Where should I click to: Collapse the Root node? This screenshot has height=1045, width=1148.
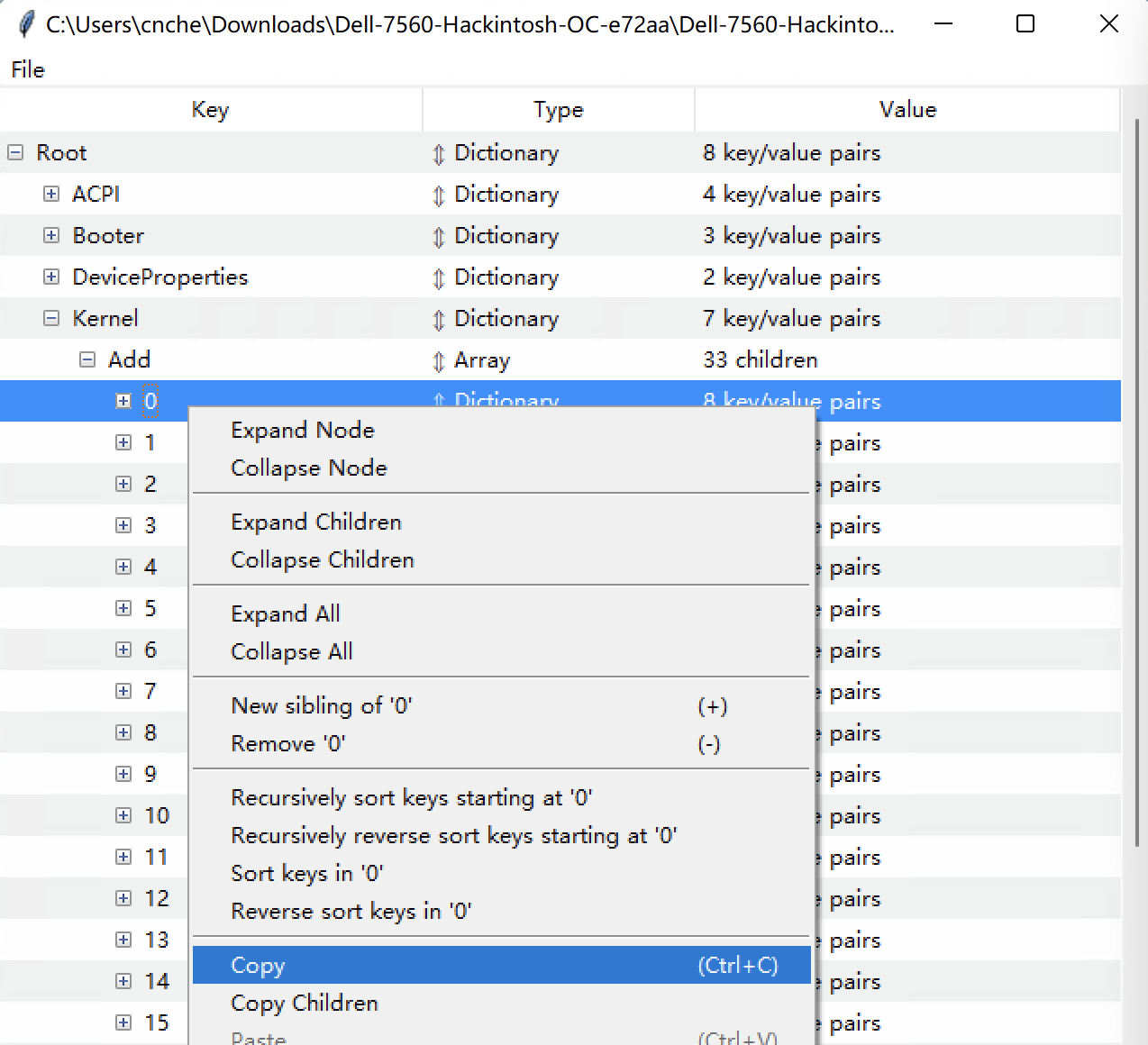tap(15, 152)
